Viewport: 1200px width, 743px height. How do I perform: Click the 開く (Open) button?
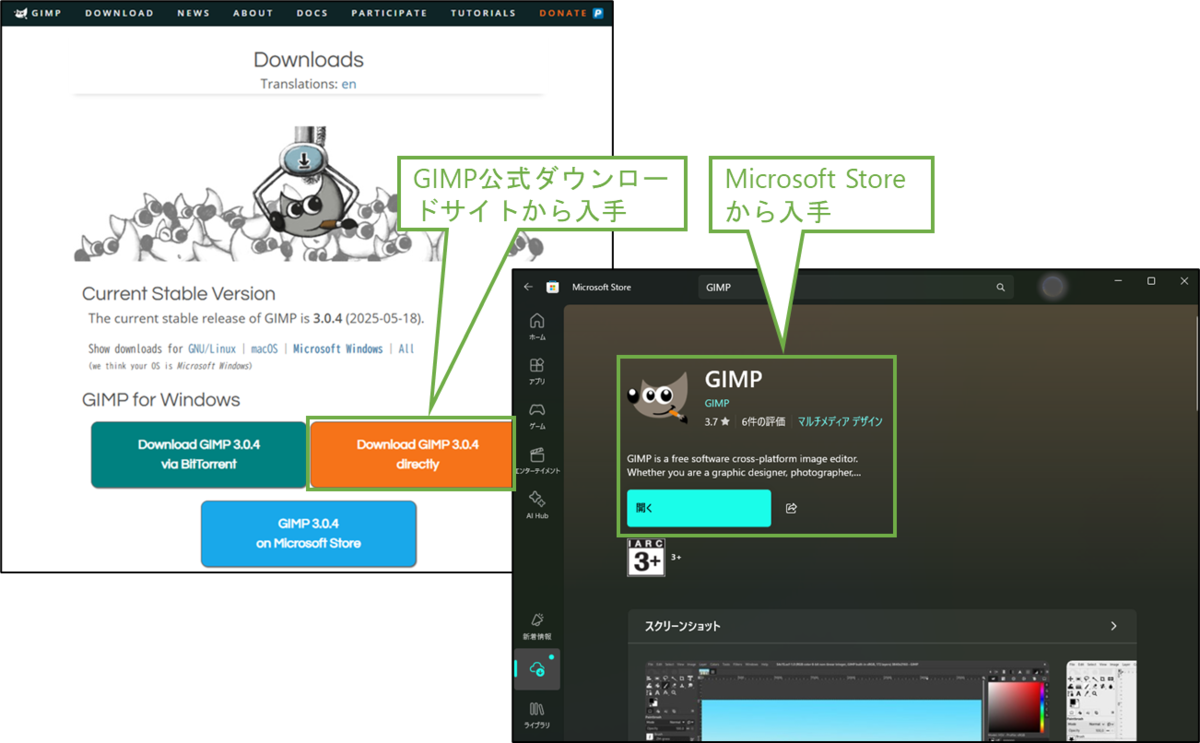(699, 508)
